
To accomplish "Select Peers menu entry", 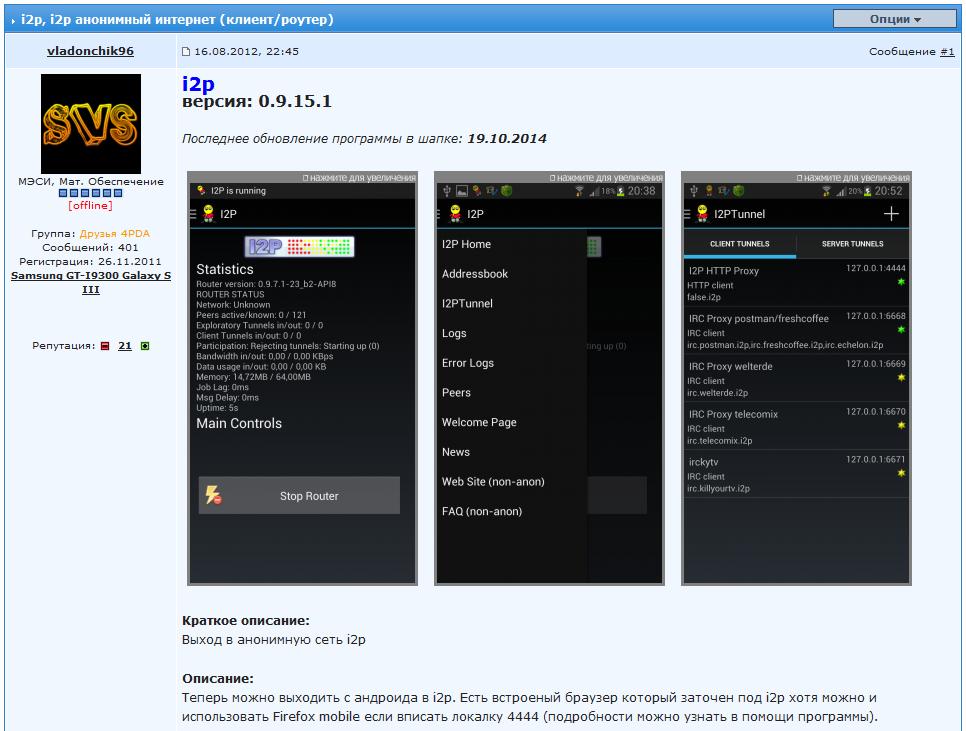I will [457, 393].
